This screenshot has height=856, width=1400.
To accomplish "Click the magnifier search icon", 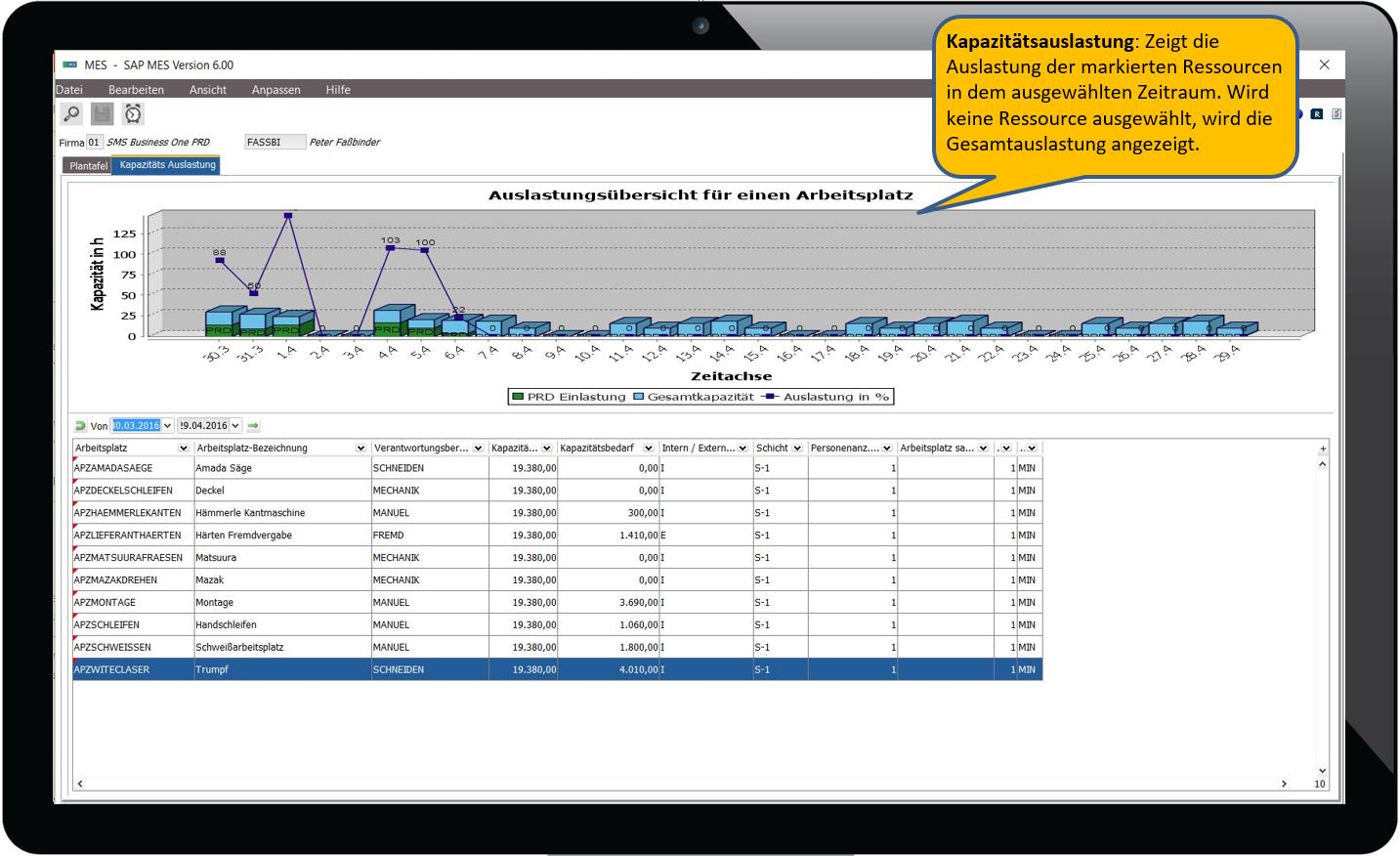I will [x=71, y=114].
